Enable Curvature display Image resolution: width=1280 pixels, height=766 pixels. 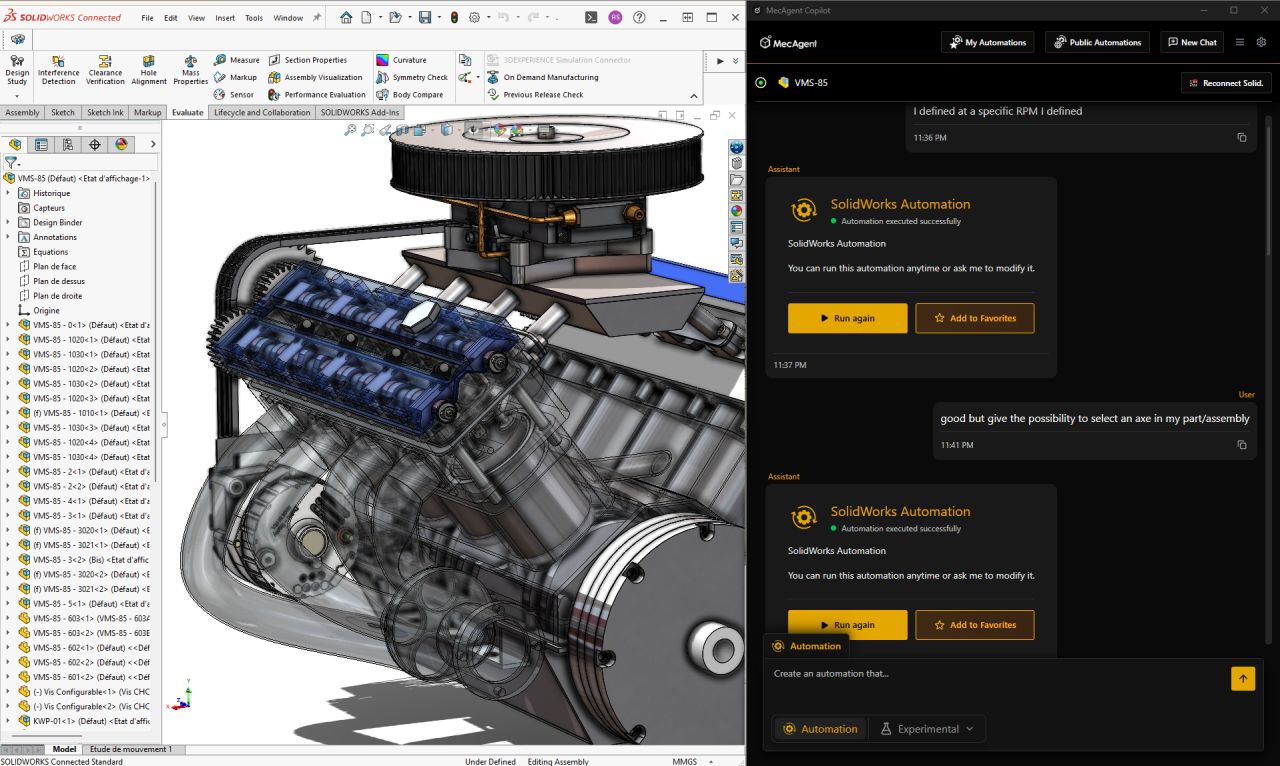pos(402,60)
